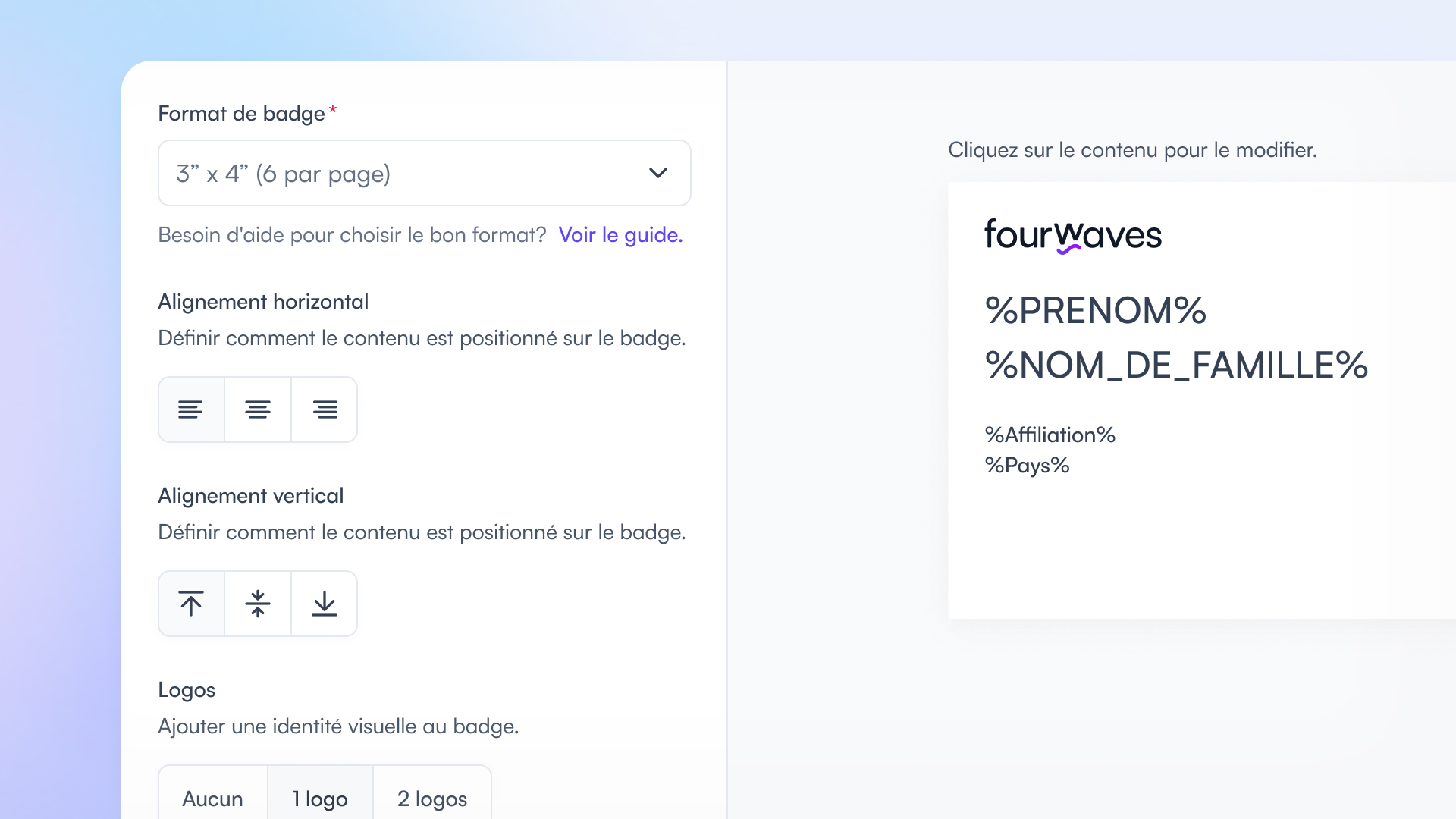This screenshot has height=819, width=1456.
Task: Edit the %PRENOM% text on badge
Action: point(1095,311)
